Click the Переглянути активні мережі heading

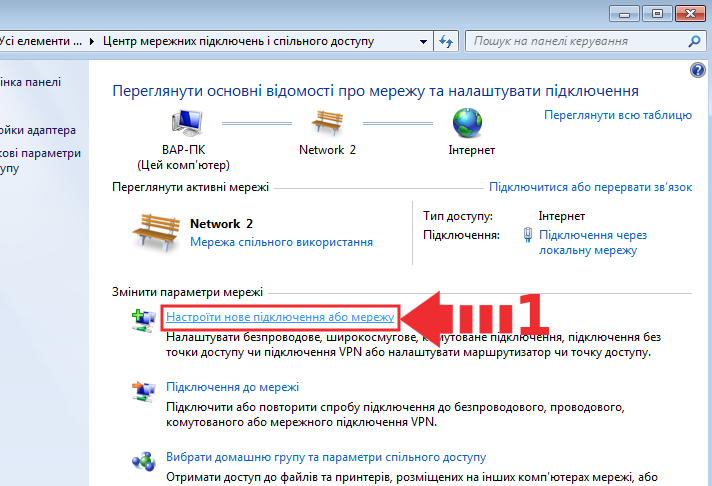tap(190, 187)
